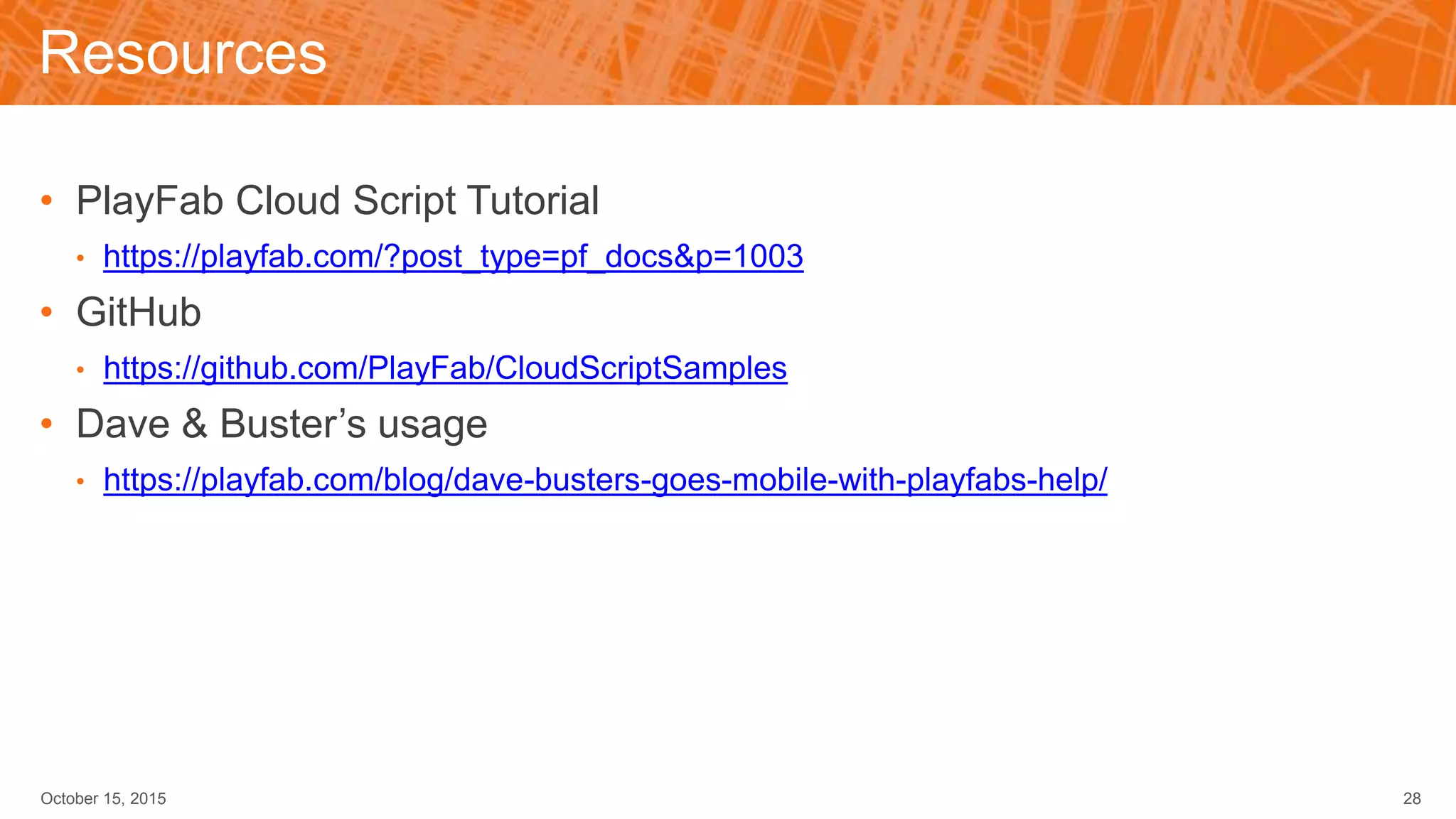The image size is (1456, 819).
Task: Select 'PlayFab Cloud Script Tutorial' bullet text
Action: [x=338, y=200]
